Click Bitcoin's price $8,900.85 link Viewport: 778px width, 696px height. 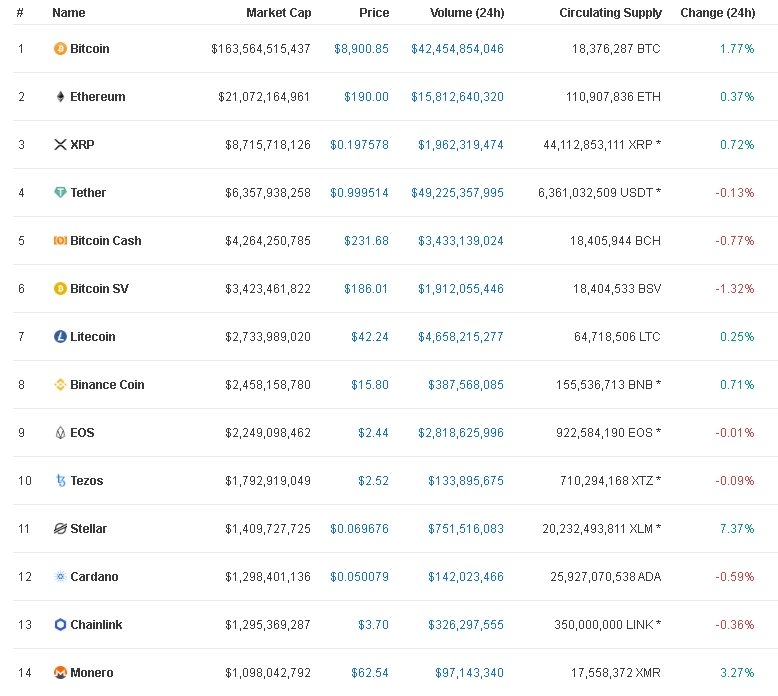click(361, 49)
